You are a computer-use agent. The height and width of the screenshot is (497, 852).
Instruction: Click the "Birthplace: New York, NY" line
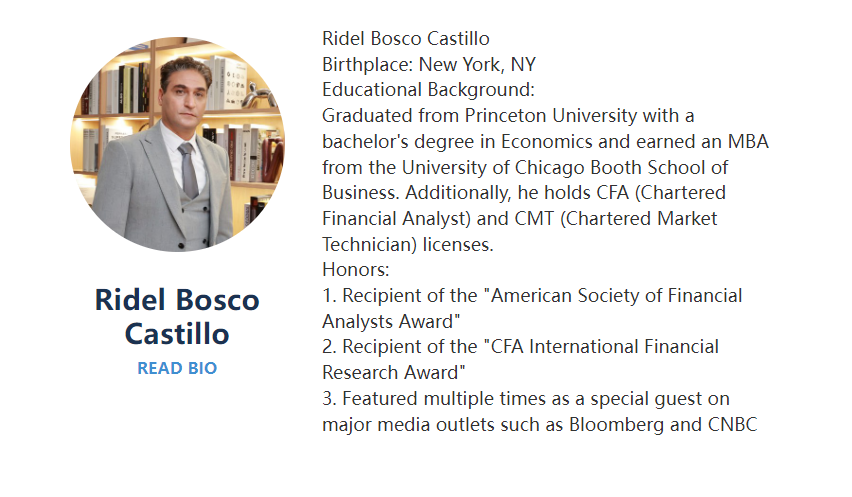[428, 65]
